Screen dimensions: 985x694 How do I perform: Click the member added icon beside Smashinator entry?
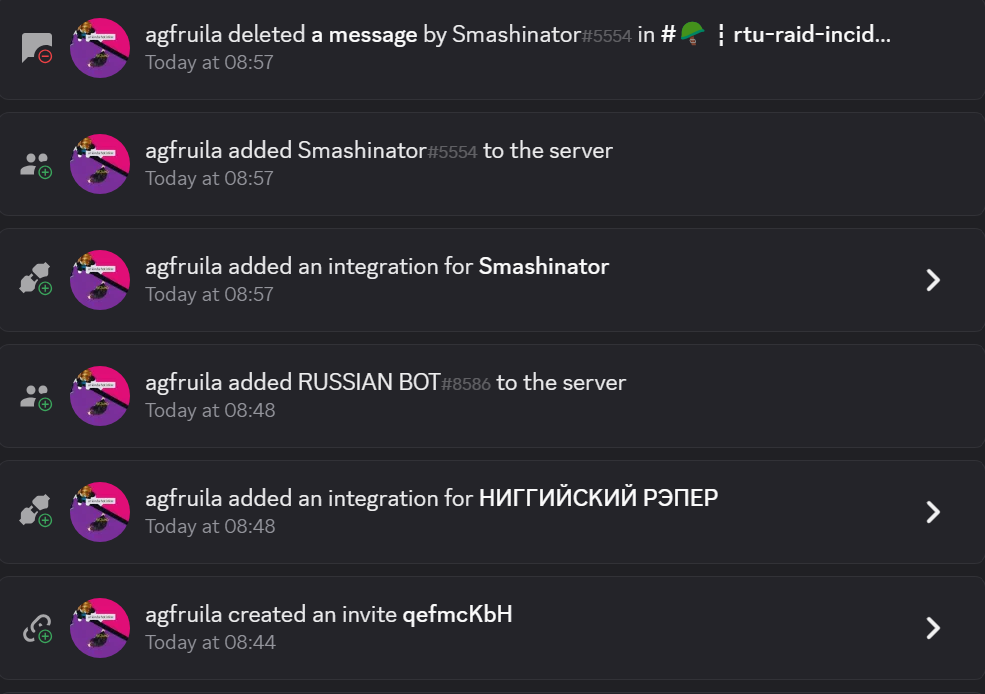tap(36, 165)
